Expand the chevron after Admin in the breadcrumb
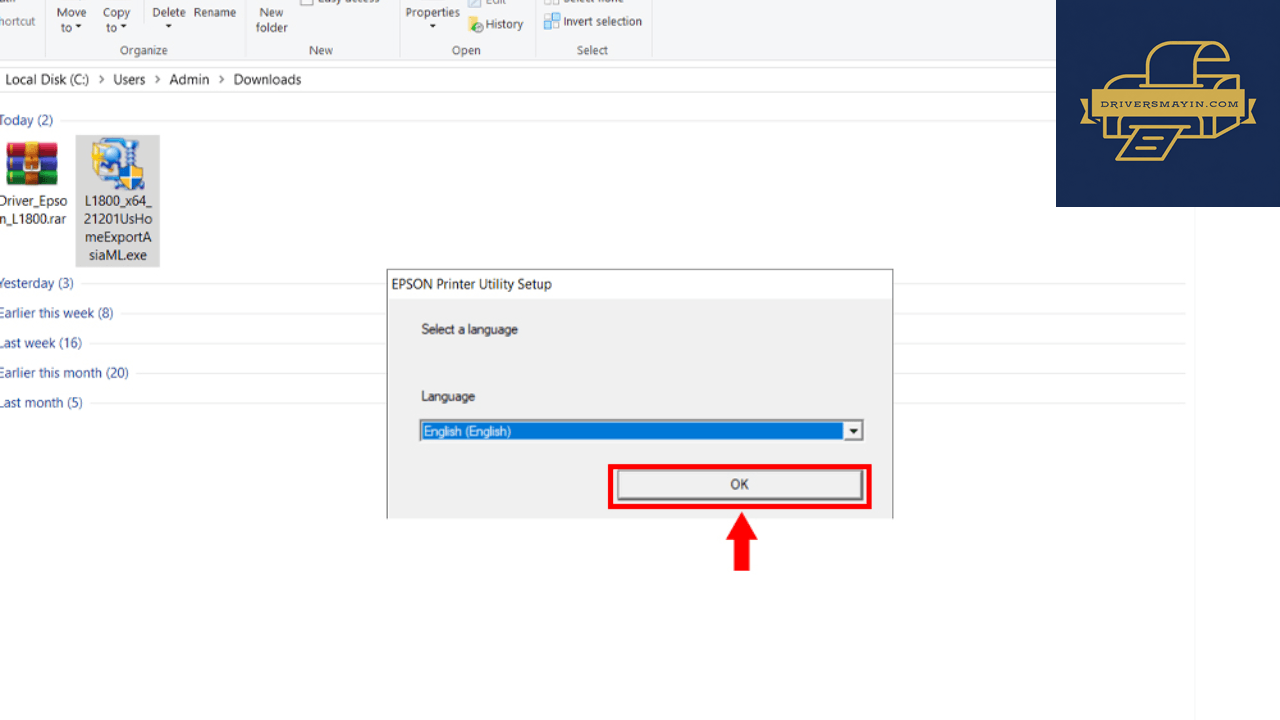The height and width of the screenshot is (720, 1280). point(222,79)
